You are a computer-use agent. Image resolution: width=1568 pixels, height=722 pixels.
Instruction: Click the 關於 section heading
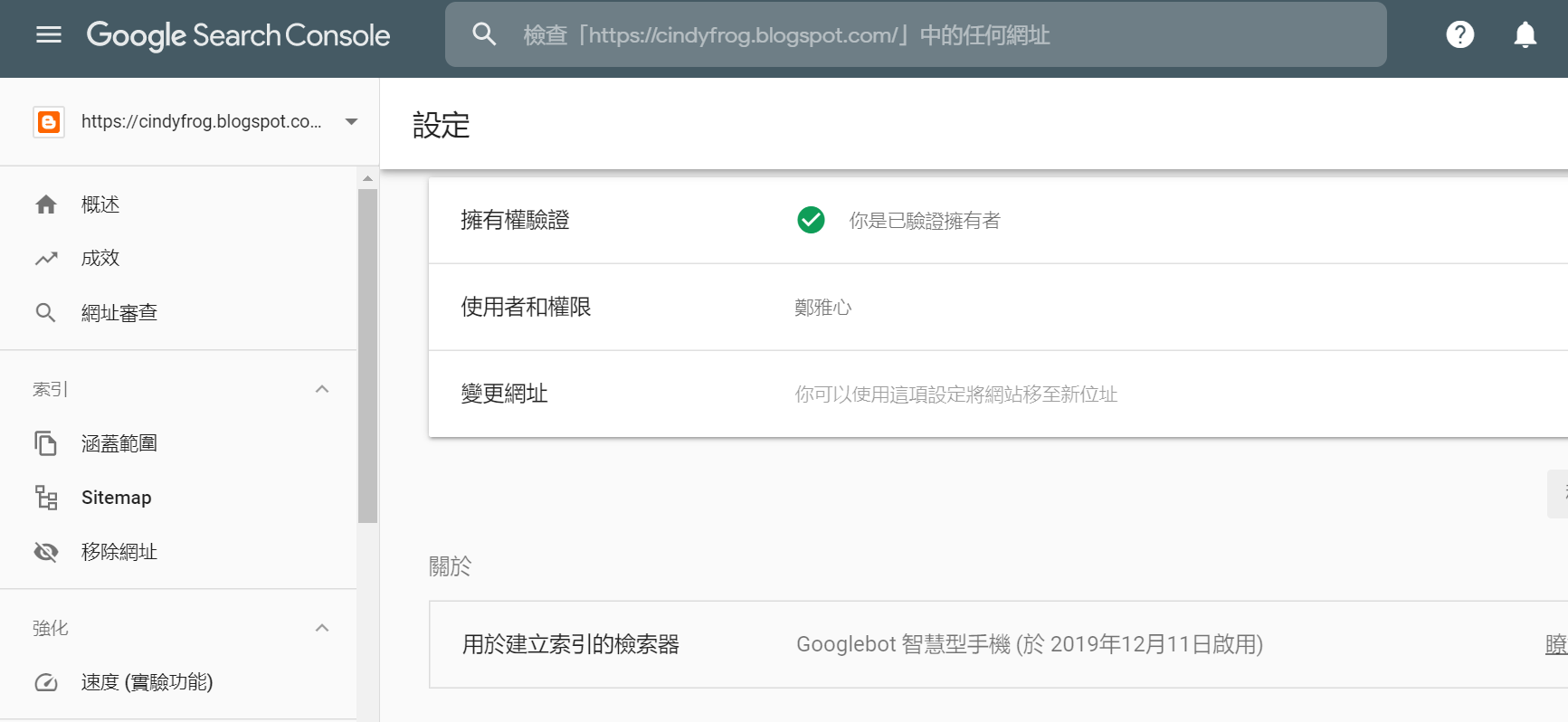pos(450,566)
